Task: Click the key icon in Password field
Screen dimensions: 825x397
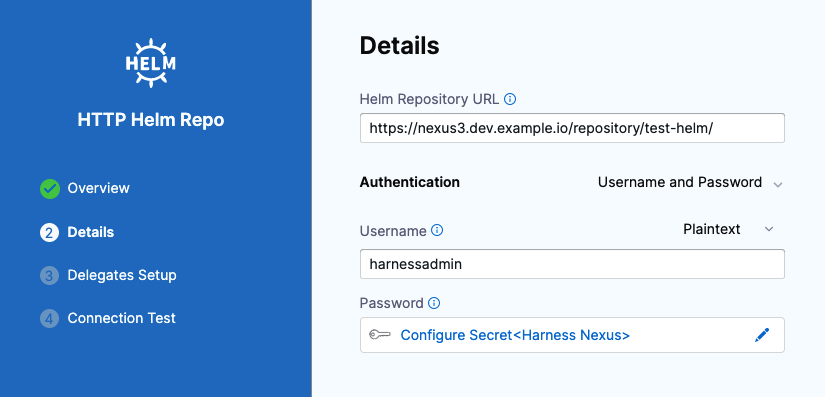Action: 380,335
